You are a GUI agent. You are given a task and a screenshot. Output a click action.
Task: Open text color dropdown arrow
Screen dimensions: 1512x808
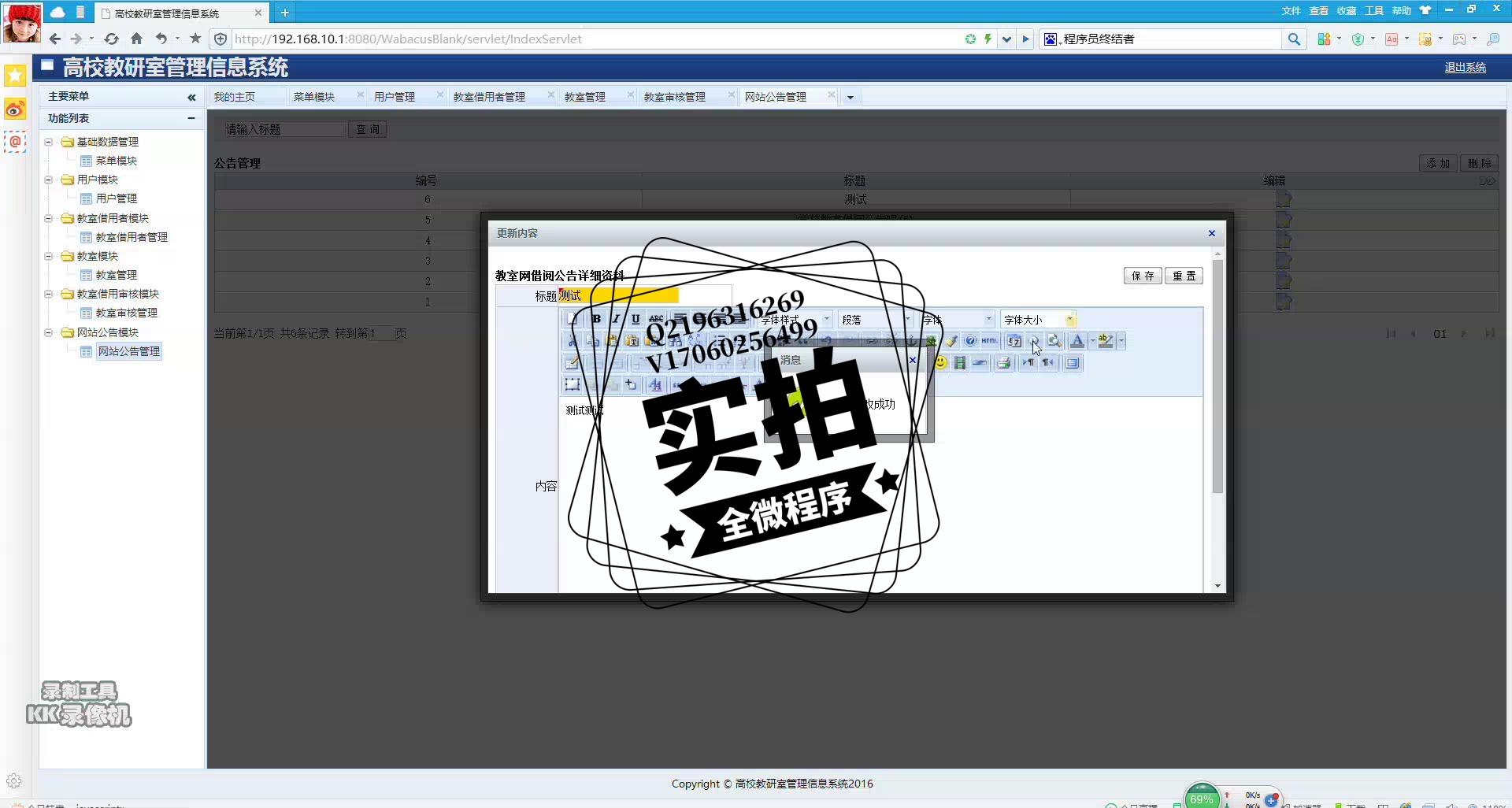[x=1091, y=341]
